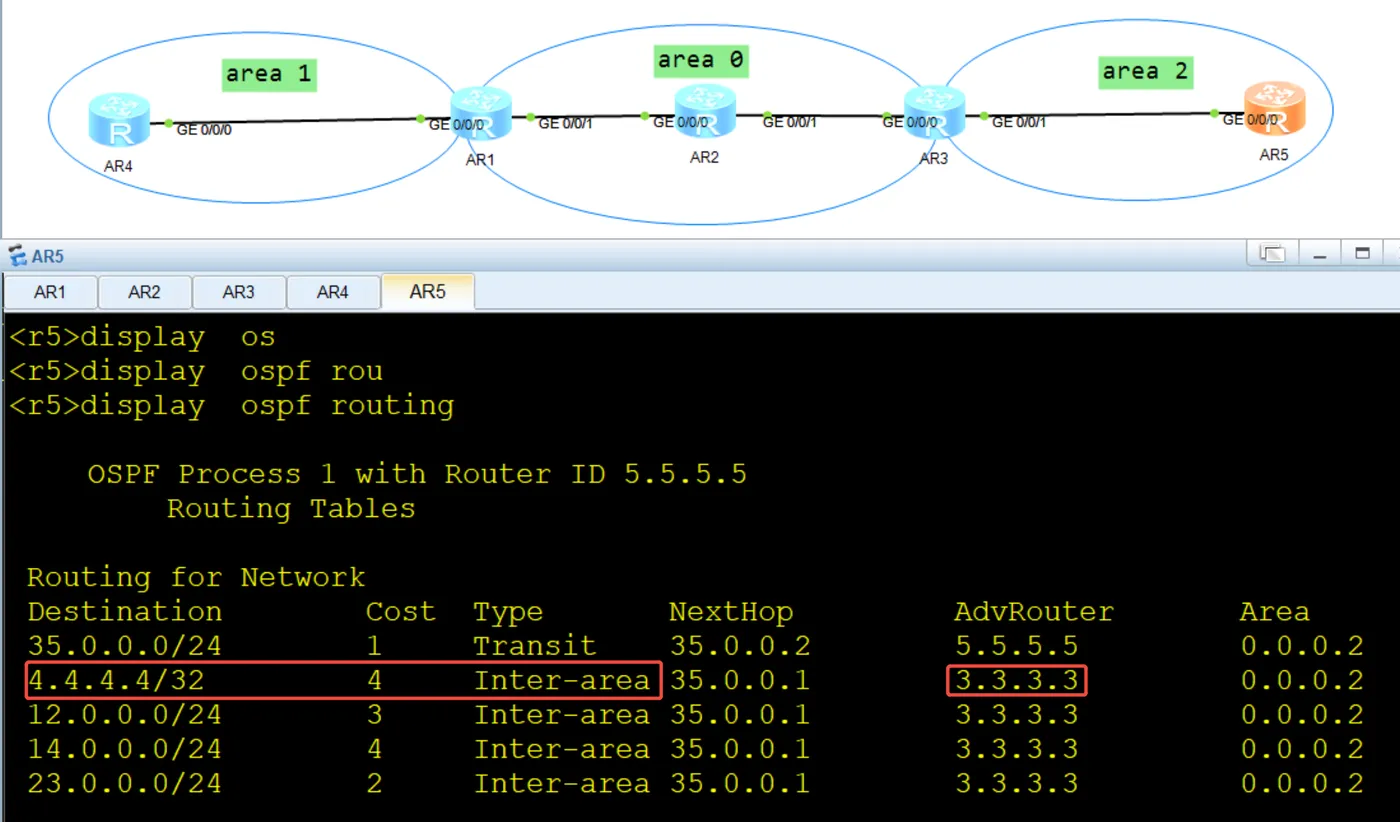Click destination 12.0.0.0/24 in the routing table
The image size is (1400, 822).
click(x=125, y=715)
